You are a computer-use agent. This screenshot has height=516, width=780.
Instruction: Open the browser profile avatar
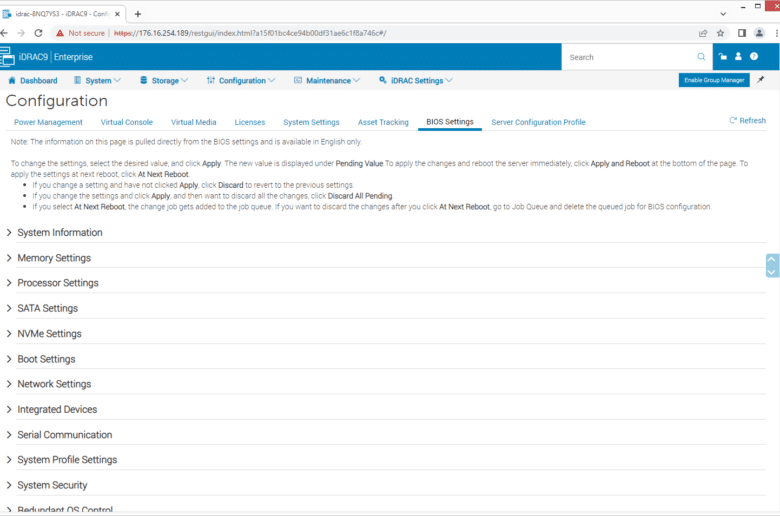759,33
